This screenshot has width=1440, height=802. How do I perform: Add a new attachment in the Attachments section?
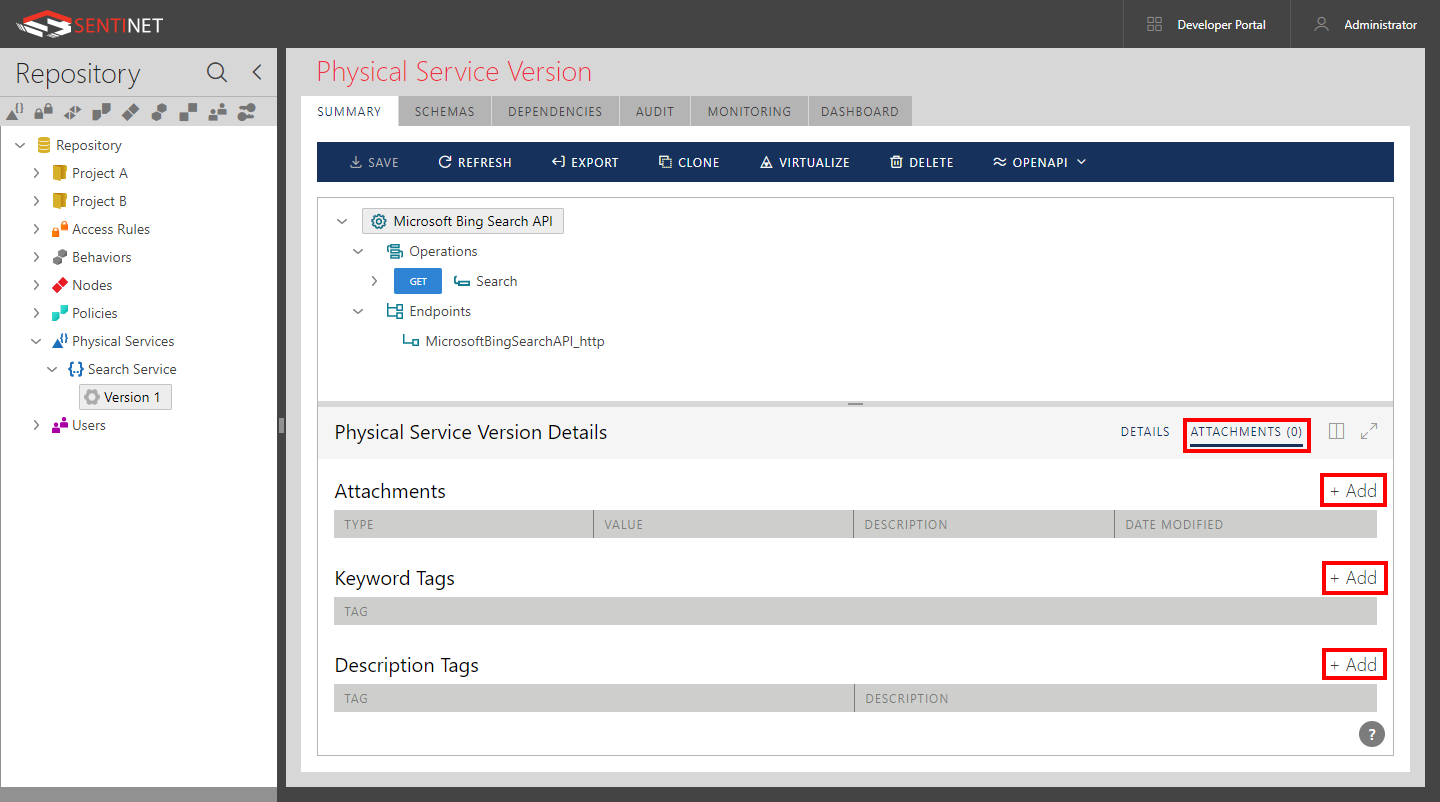[x=1354, y=491]
